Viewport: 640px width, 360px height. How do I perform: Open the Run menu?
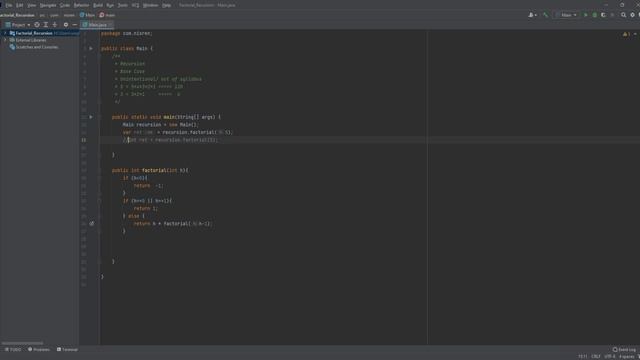click(x=110, y=5)
